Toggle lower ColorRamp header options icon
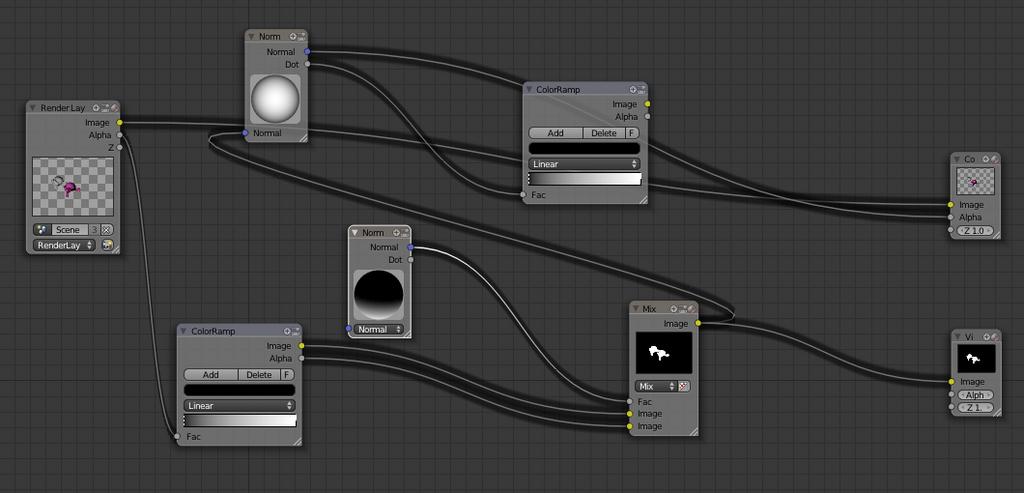This screenshot has width=1024, height=493. (296, 331)
